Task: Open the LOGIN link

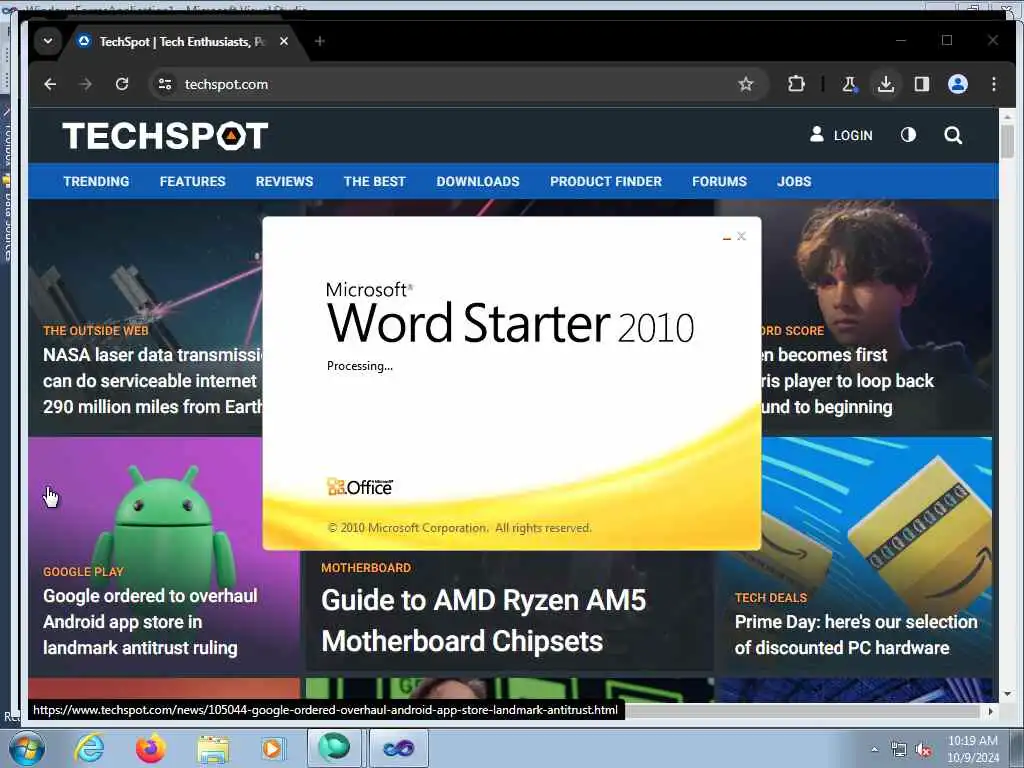Action: [x=841, y=135]
